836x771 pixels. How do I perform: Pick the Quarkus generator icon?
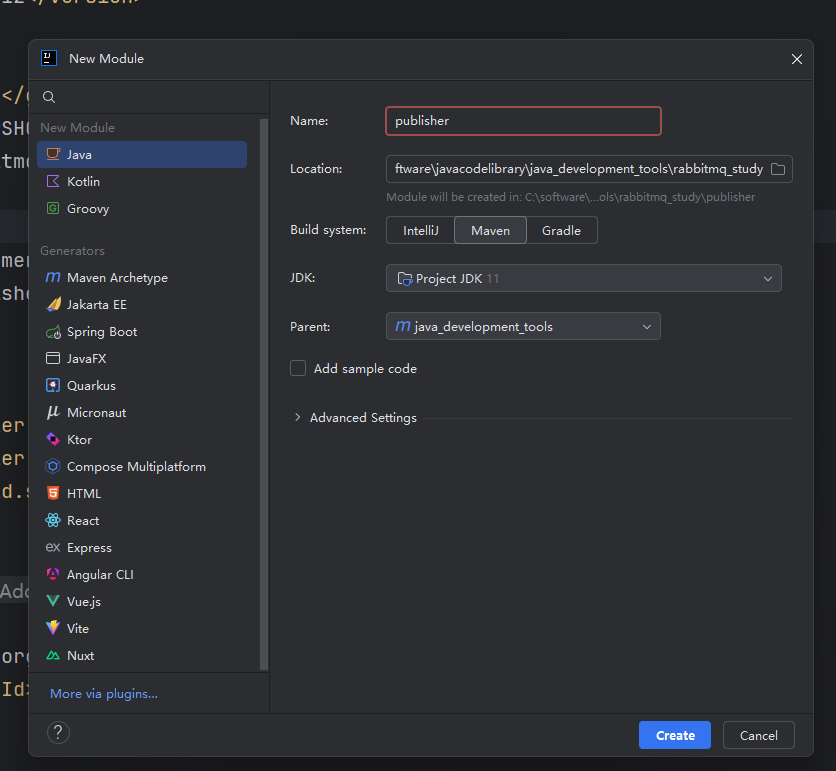tap(53, 386)
